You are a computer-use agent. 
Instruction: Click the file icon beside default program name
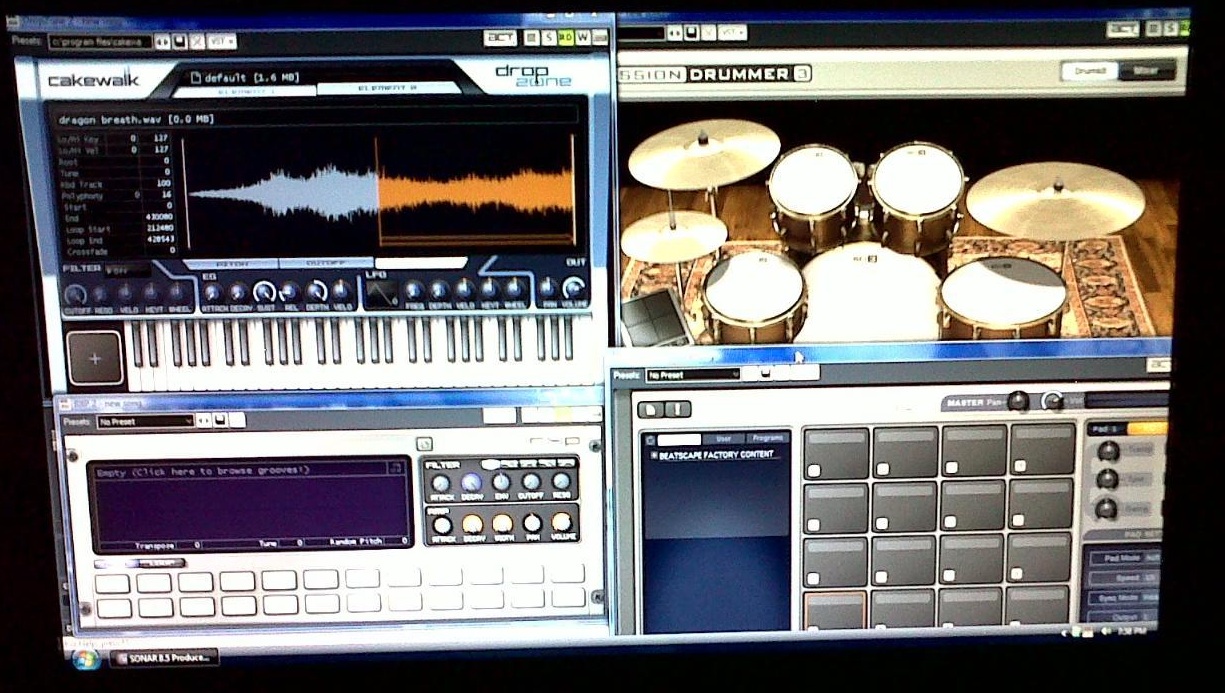pos(196,78)
